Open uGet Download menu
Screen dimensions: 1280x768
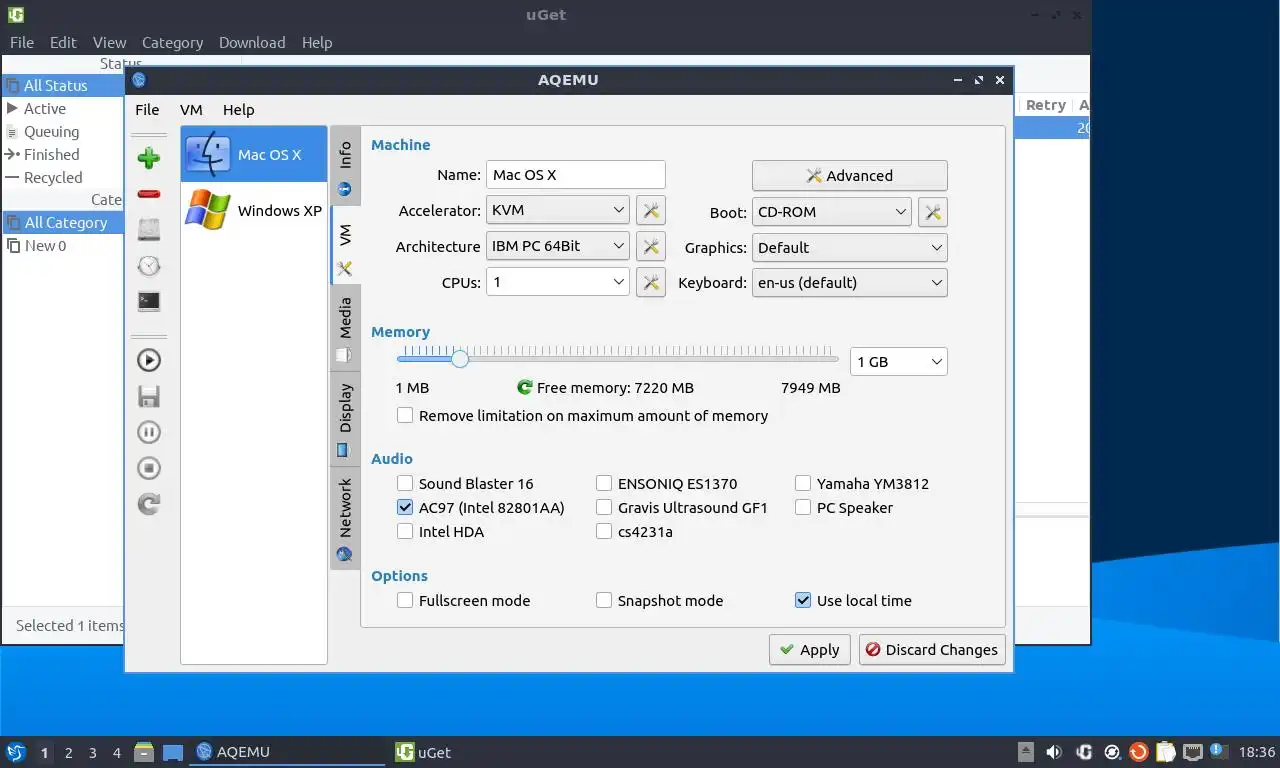click(x=252, y=42)
